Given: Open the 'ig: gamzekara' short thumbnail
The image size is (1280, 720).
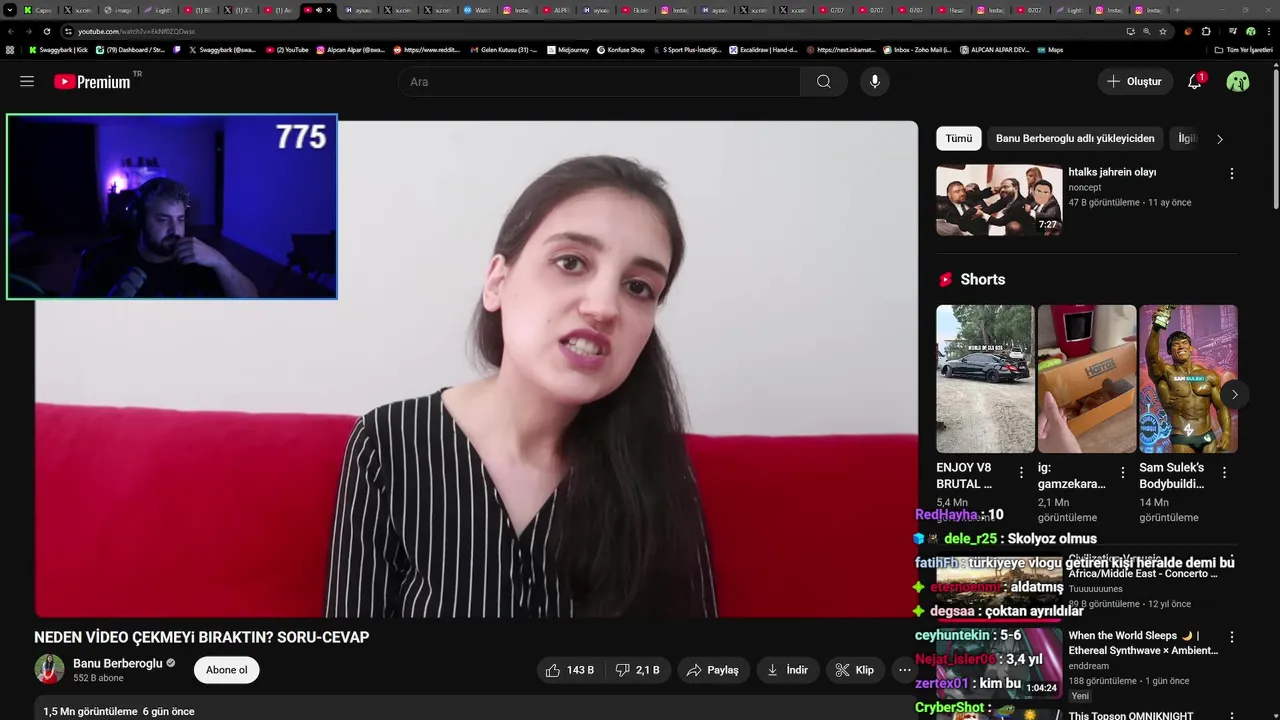Looking at the screenshot, I should click(1087, 379).
